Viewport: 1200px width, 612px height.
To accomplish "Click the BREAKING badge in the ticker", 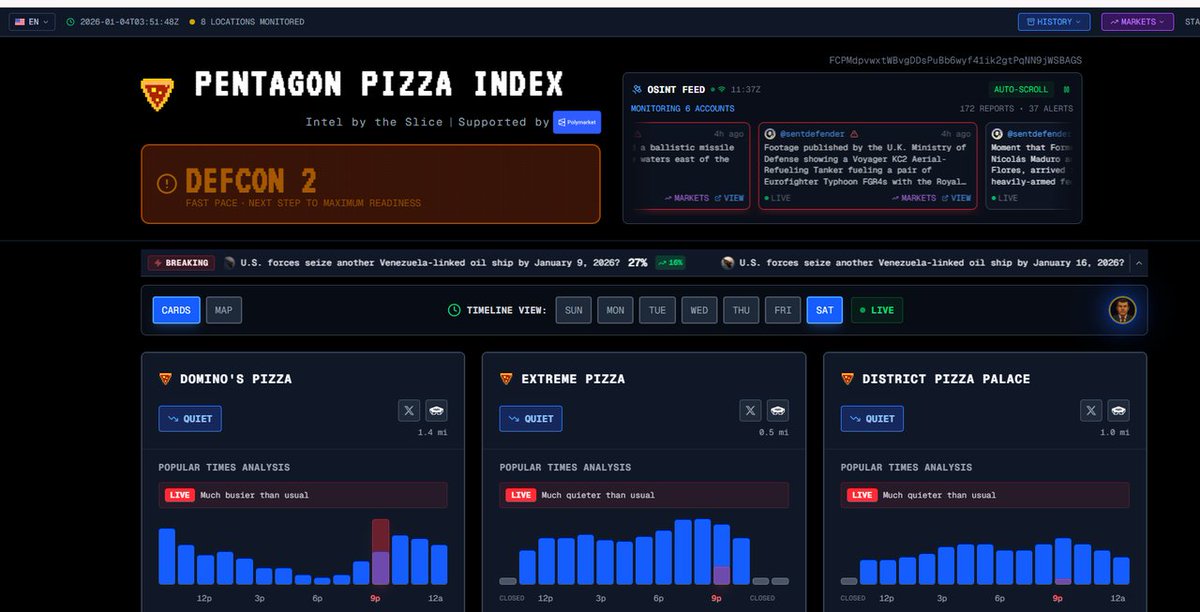I will click(x=182, y=263).
